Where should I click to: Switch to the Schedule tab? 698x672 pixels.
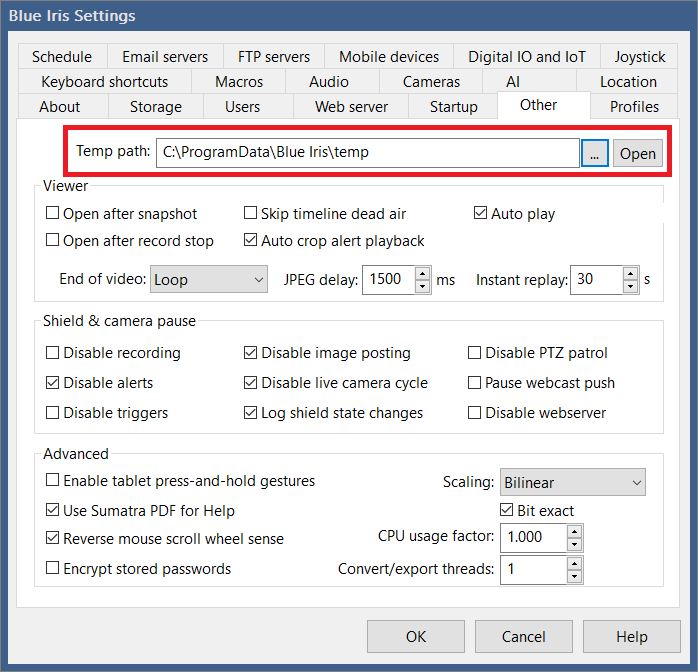point(62,57)
